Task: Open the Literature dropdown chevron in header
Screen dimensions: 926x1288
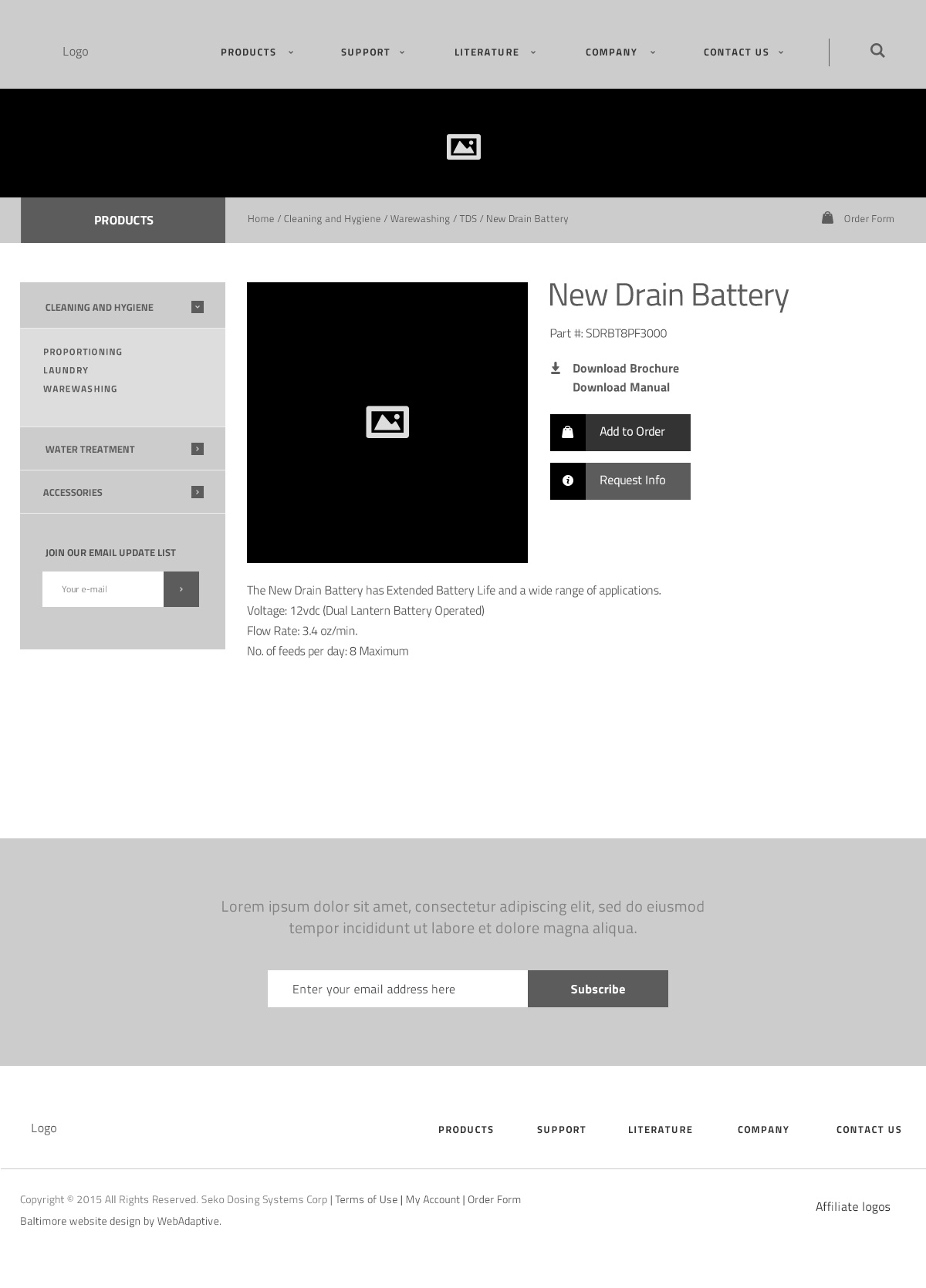Action: tap(533, 52)
